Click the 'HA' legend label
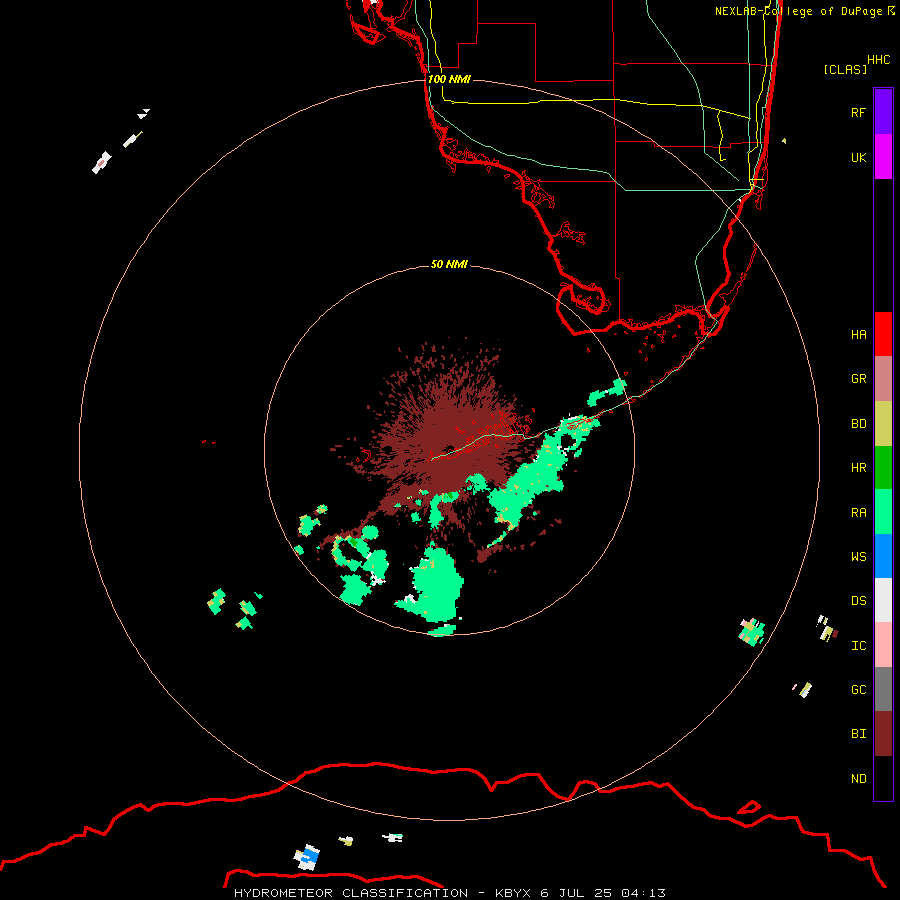This screenshot has height=900, width=900. coord(858,335)
